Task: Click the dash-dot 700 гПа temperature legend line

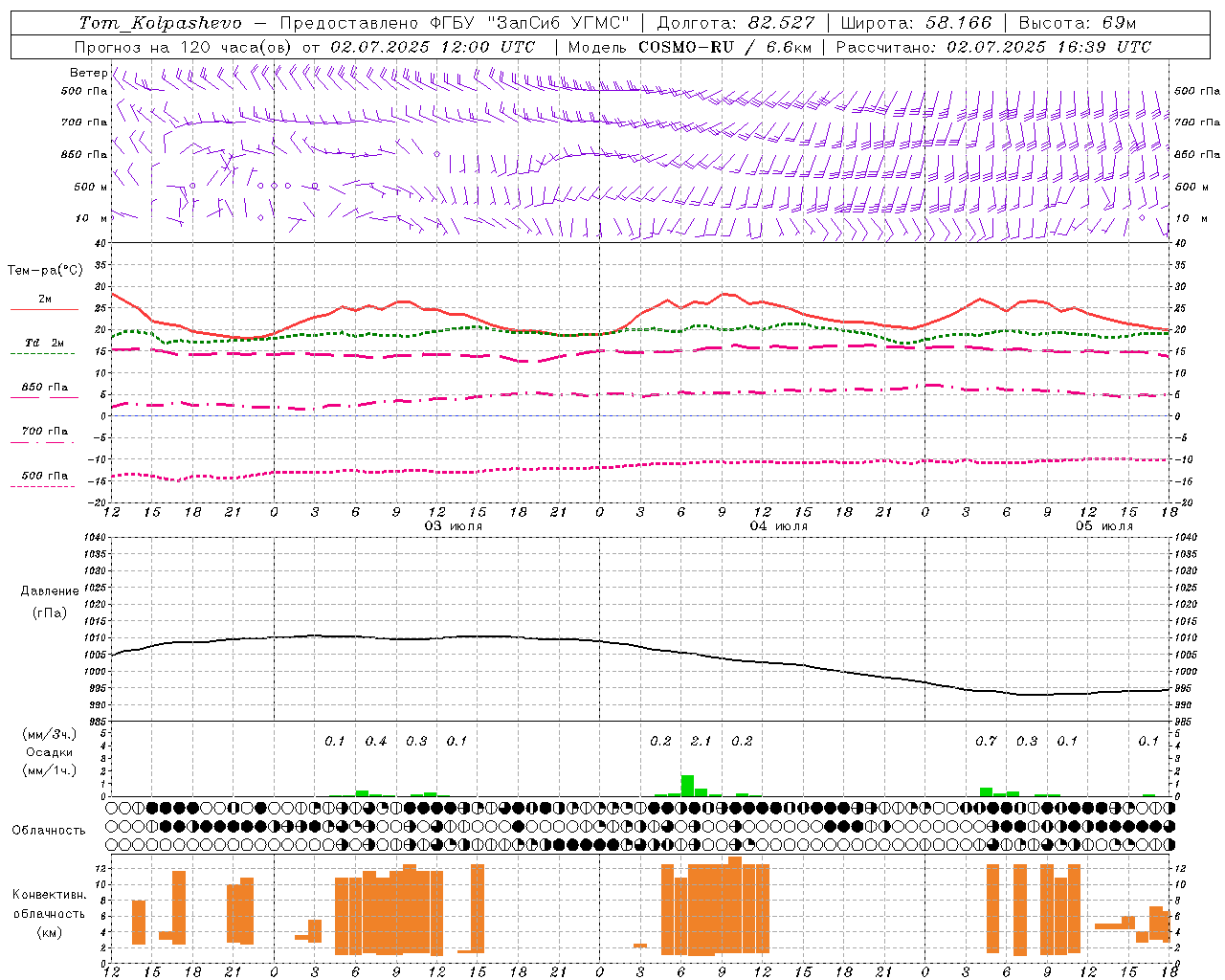Action: tap(42, 442)
